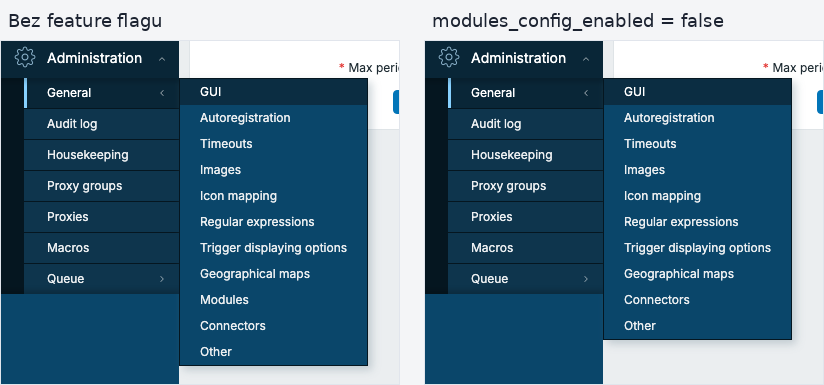Select General in left screenshot sidebar
Screen dimensions: 824x385
click(101, 93)
